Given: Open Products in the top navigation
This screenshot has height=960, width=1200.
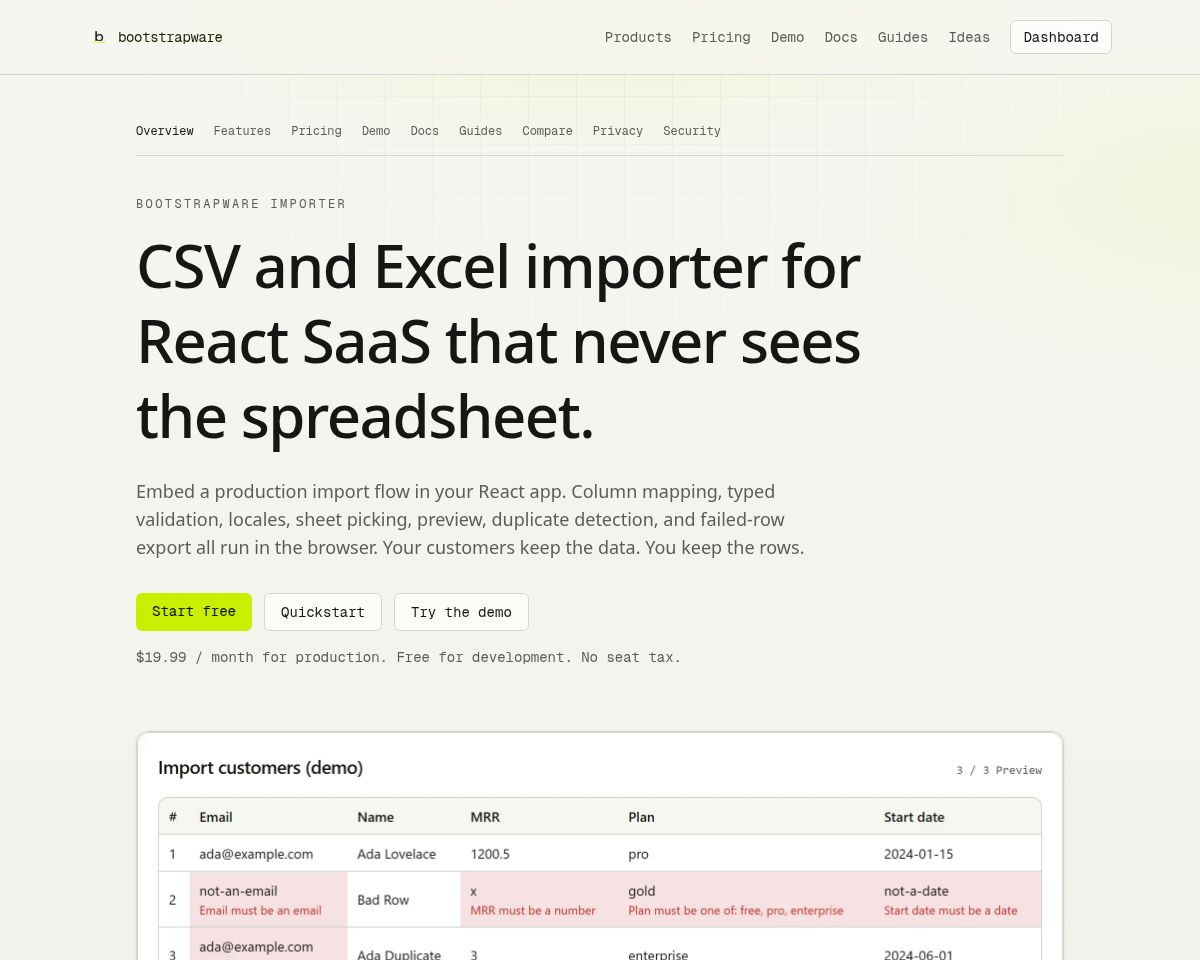Looking at the screenshot, I should 638,37.
